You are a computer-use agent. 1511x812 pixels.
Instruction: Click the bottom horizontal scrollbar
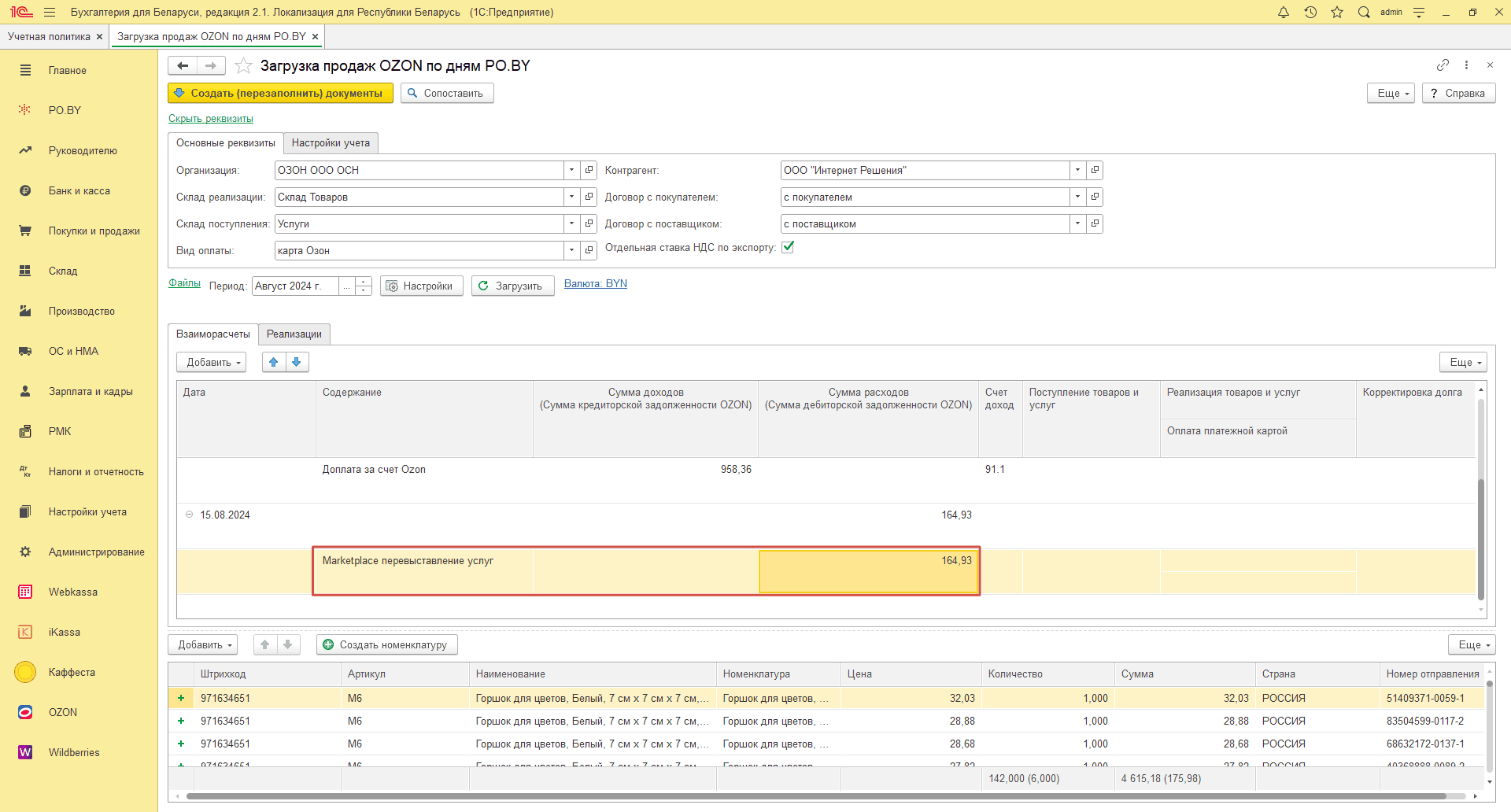click(x=815, y=796)
